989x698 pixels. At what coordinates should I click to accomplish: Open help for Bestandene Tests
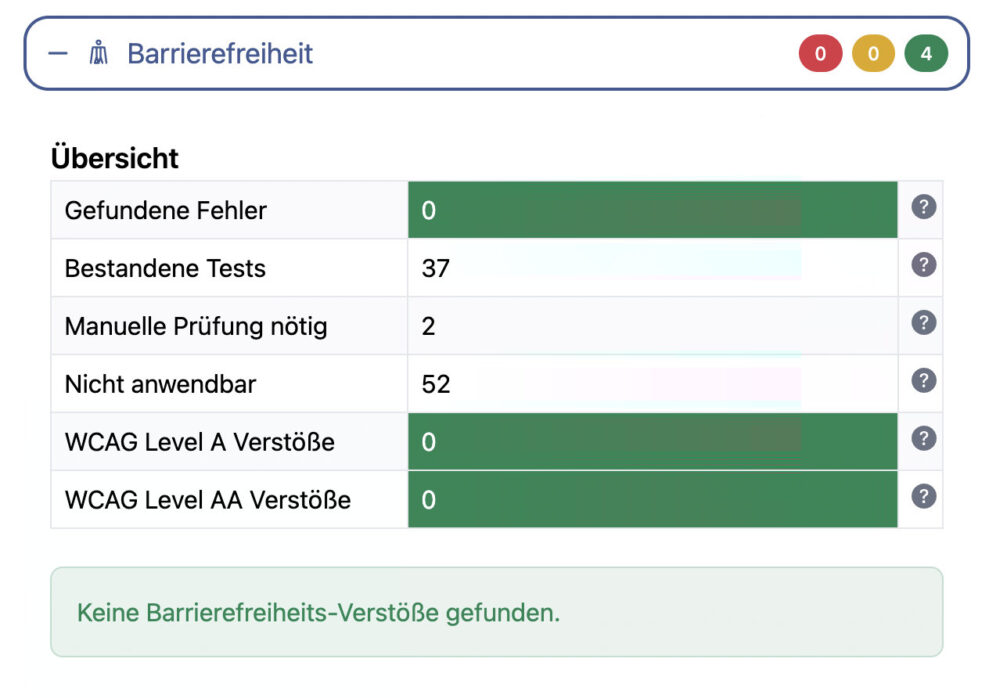922,265
